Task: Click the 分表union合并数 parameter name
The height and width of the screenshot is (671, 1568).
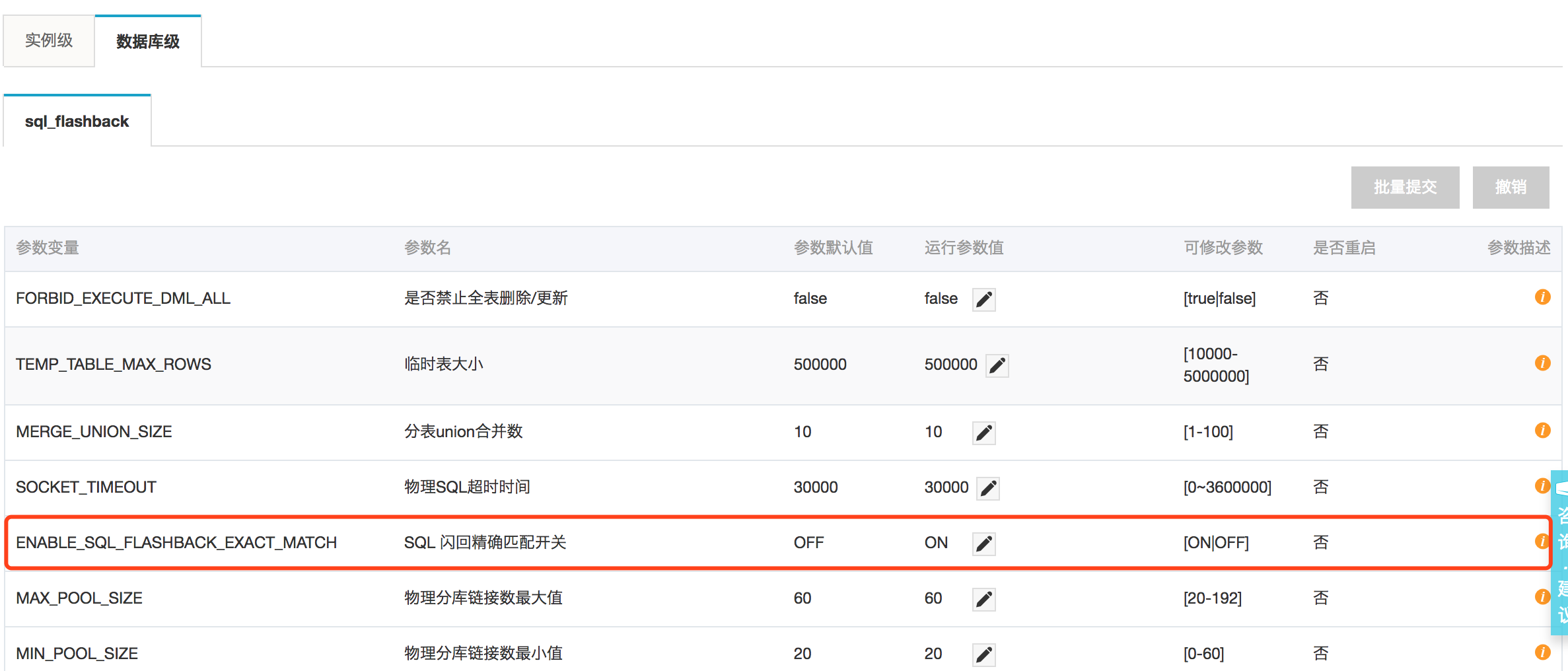Action: [463, 432]
